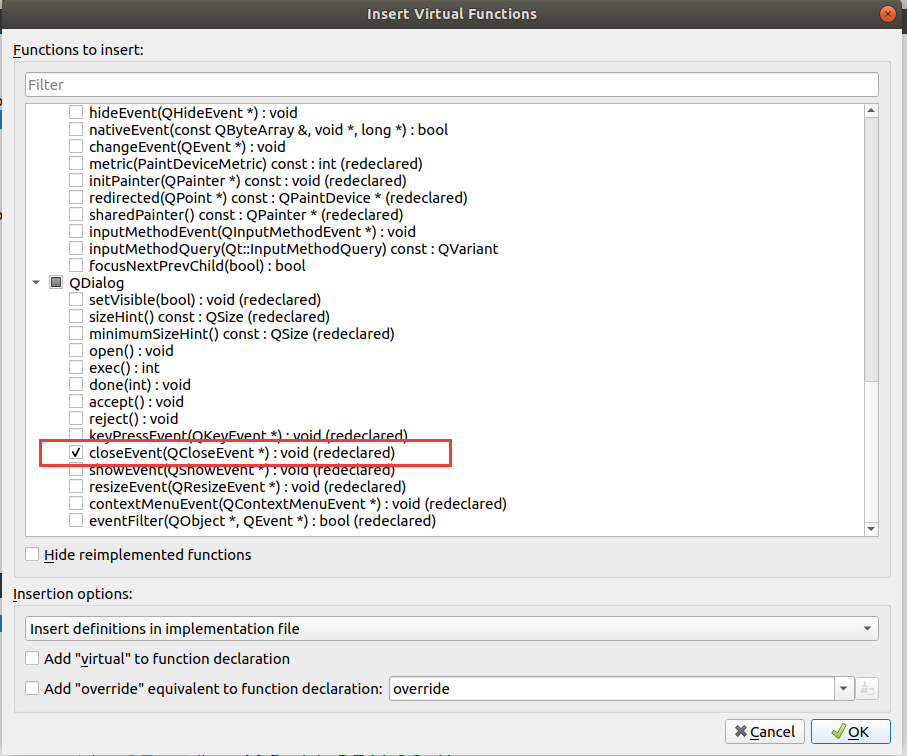Enable inputMethodEvent checkbox
The width and height of the screenshot is (907, 756).
(x=76, y=231)
